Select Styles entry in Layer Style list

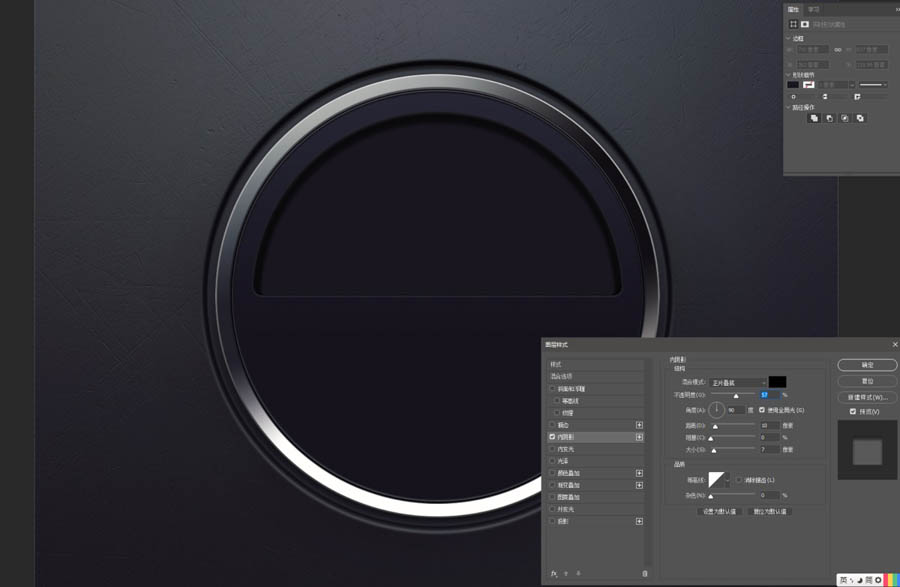595,364
